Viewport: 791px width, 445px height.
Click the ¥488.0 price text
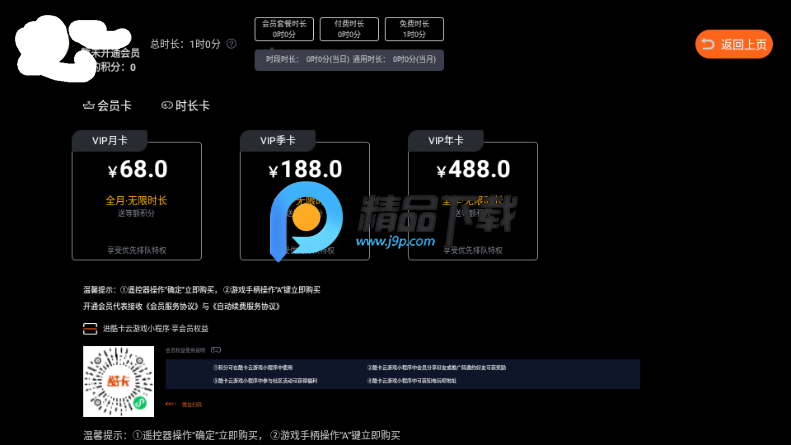(473, 169)
